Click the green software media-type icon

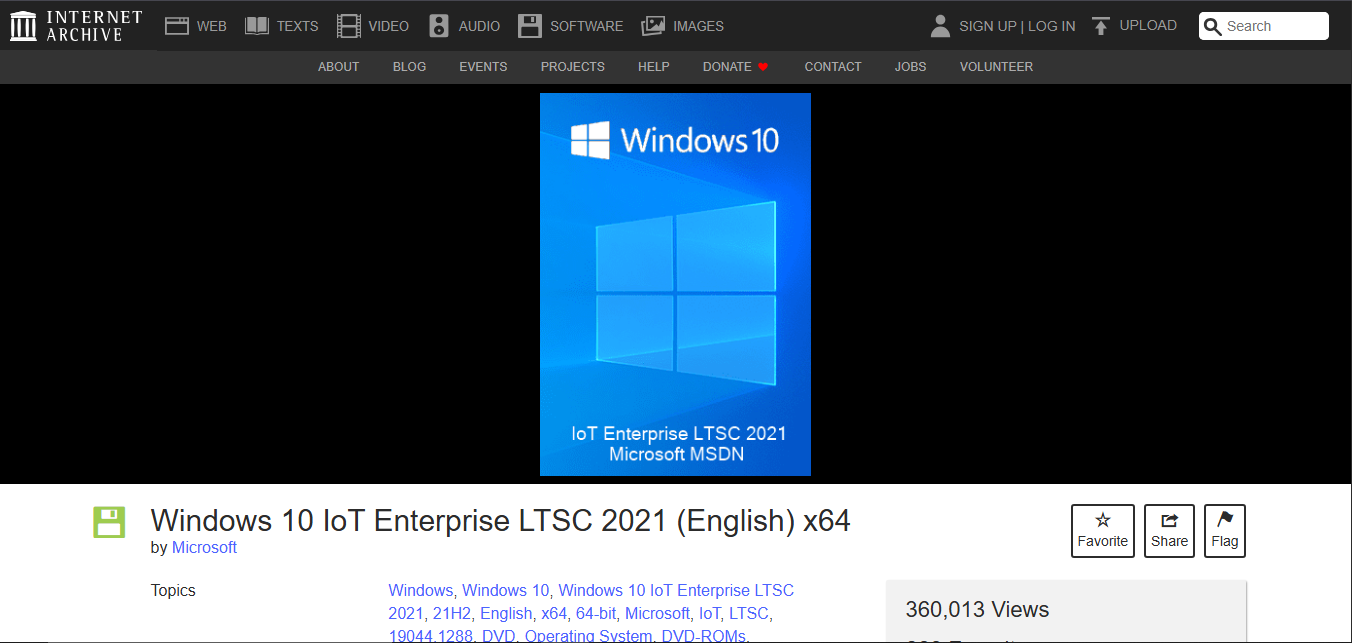tap(109, 522)
